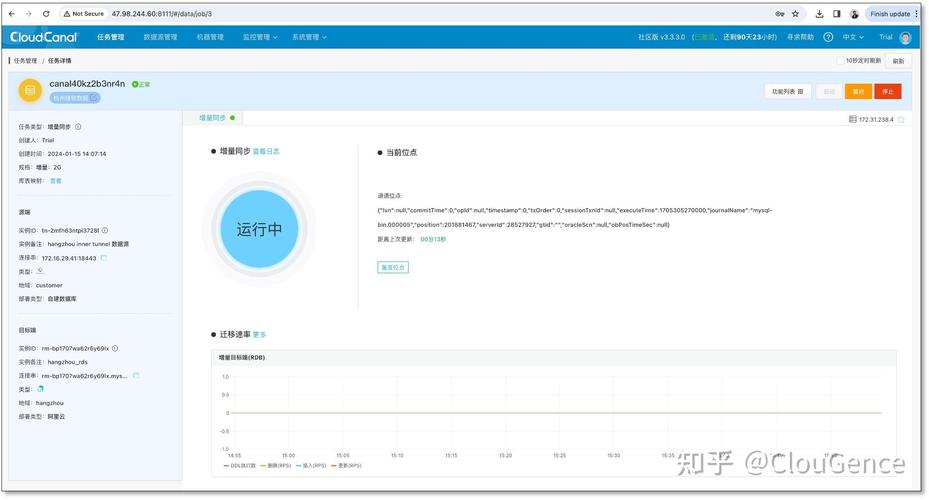Image resolution: width=929 pixels, height=500 pixels.
Task: Click the task name canal40kz2b3nr4n
Action: [x=87, y=84]
